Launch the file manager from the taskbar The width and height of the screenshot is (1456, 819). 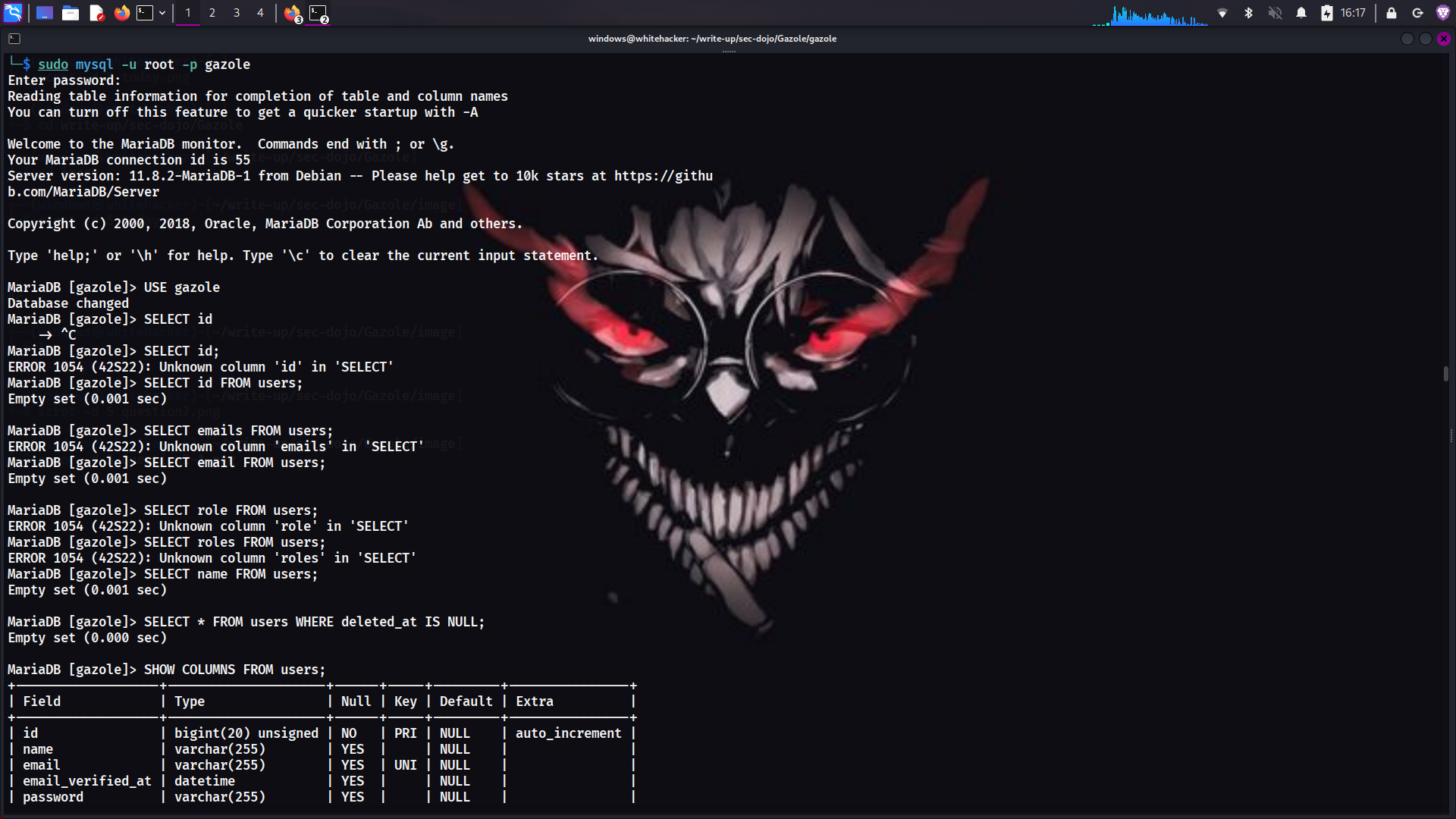pos(71,13)
